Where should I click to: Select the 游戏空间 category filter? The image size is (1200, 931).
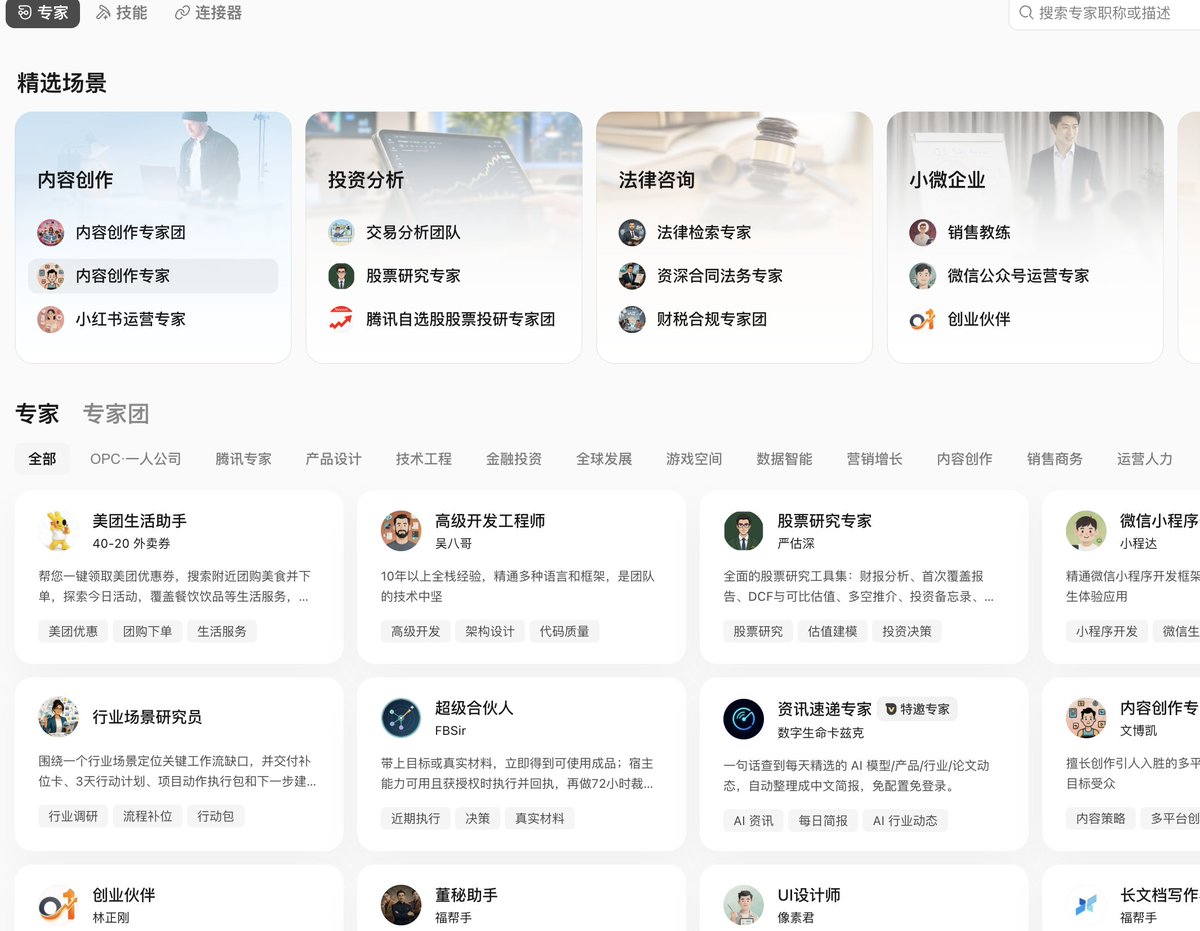tap(694, 459)
